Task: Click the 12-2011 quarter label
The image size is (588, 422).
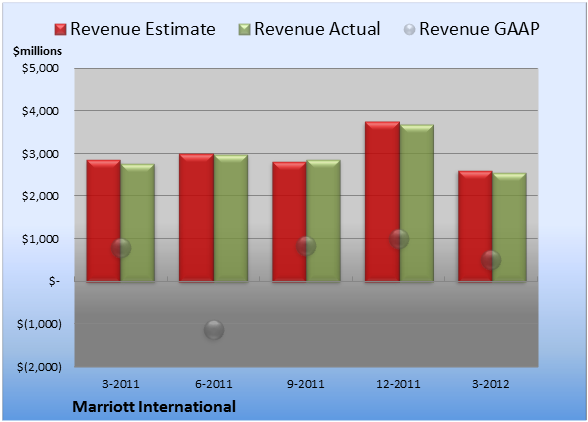Action: [x=398, y=384]
